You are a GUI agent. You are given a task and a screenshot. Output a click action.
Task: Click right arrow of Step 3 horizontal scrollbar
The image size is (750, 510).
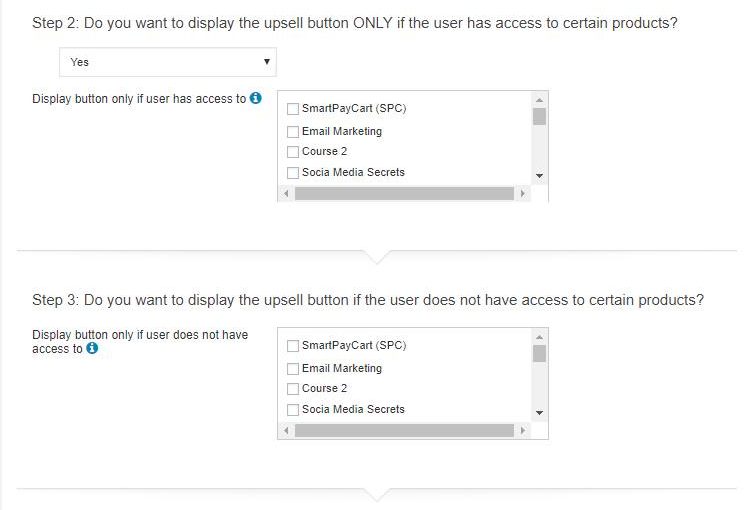(x=522, y=431)
